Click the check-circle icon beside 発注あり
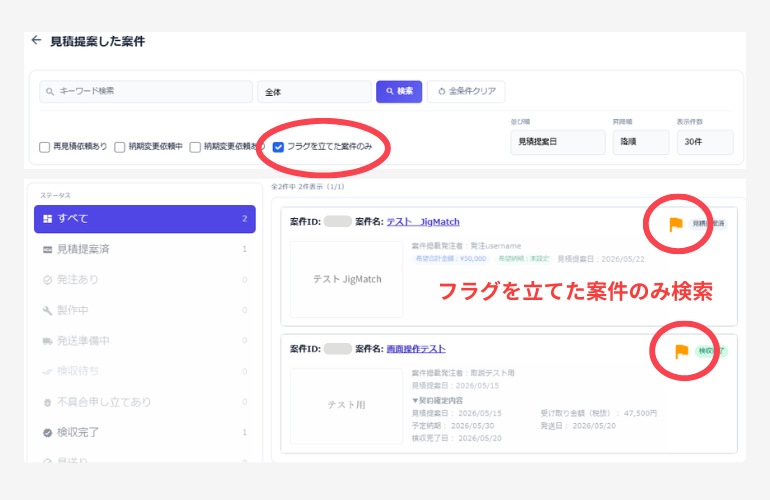The height and width of the screenshot is (500, 770). pos(48,280)
